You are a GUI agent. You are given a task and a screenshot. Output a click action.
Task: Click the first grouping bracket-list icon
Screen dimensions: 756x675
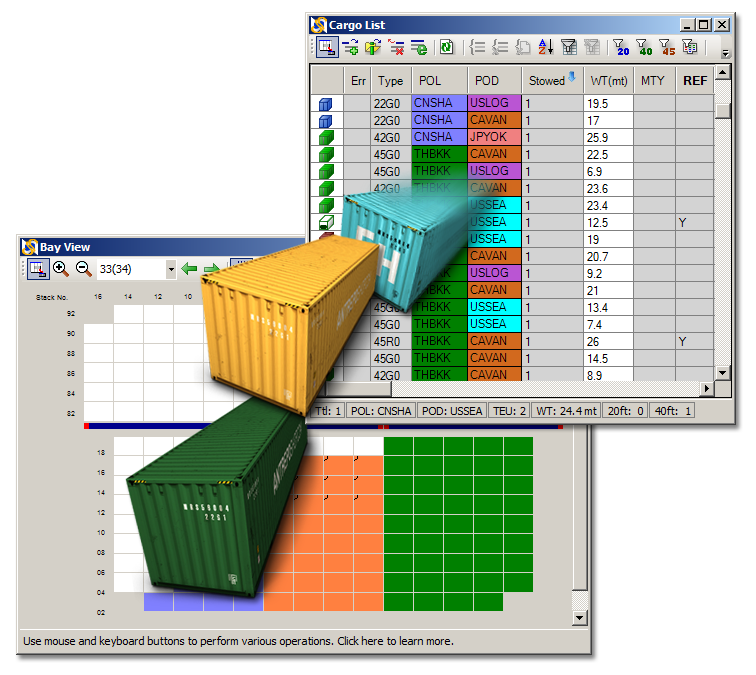[x=477, y=47]
